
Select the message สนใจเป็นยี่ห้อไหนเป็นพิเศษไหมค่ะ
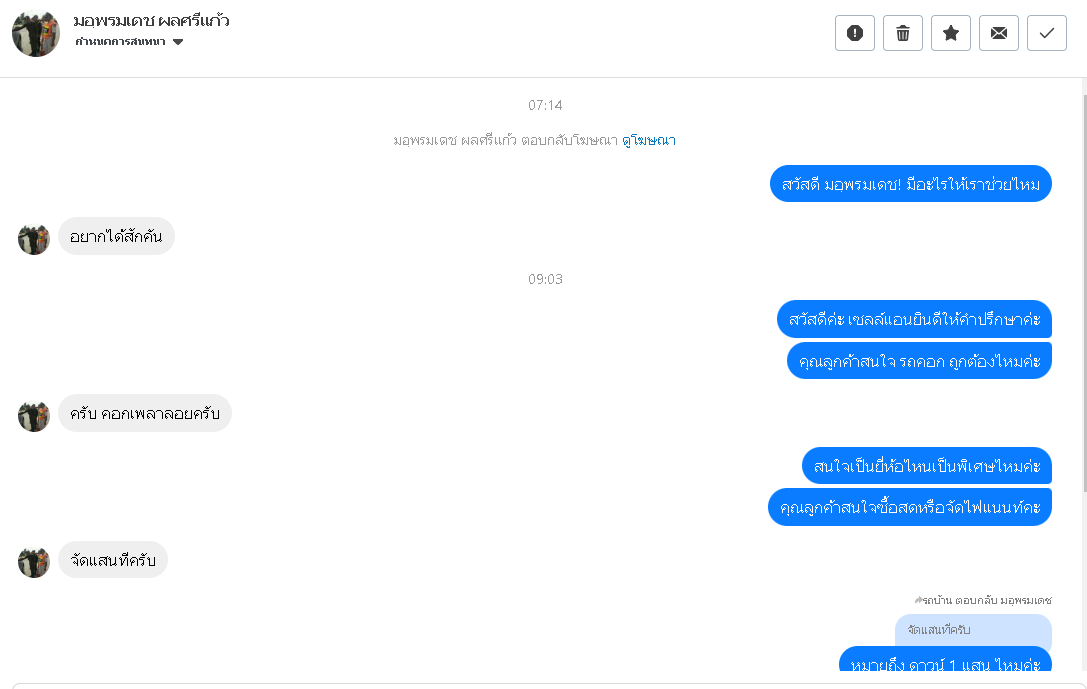(927, 466)
